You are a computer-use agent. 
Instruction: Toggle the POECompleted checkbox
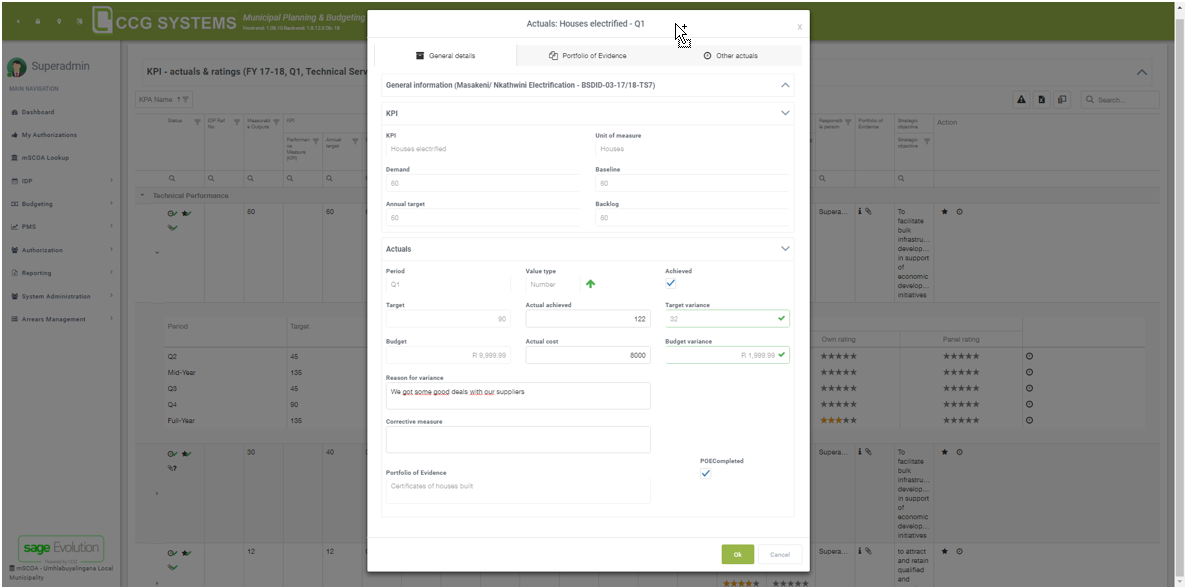tap(705, 474)
